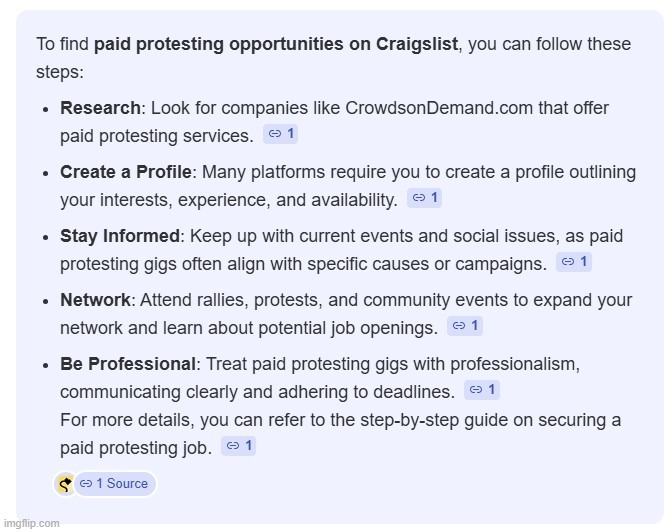Click the source favicon beside "1 Source"
Viewport: 672px width, 532px height.
coord(65,484)
